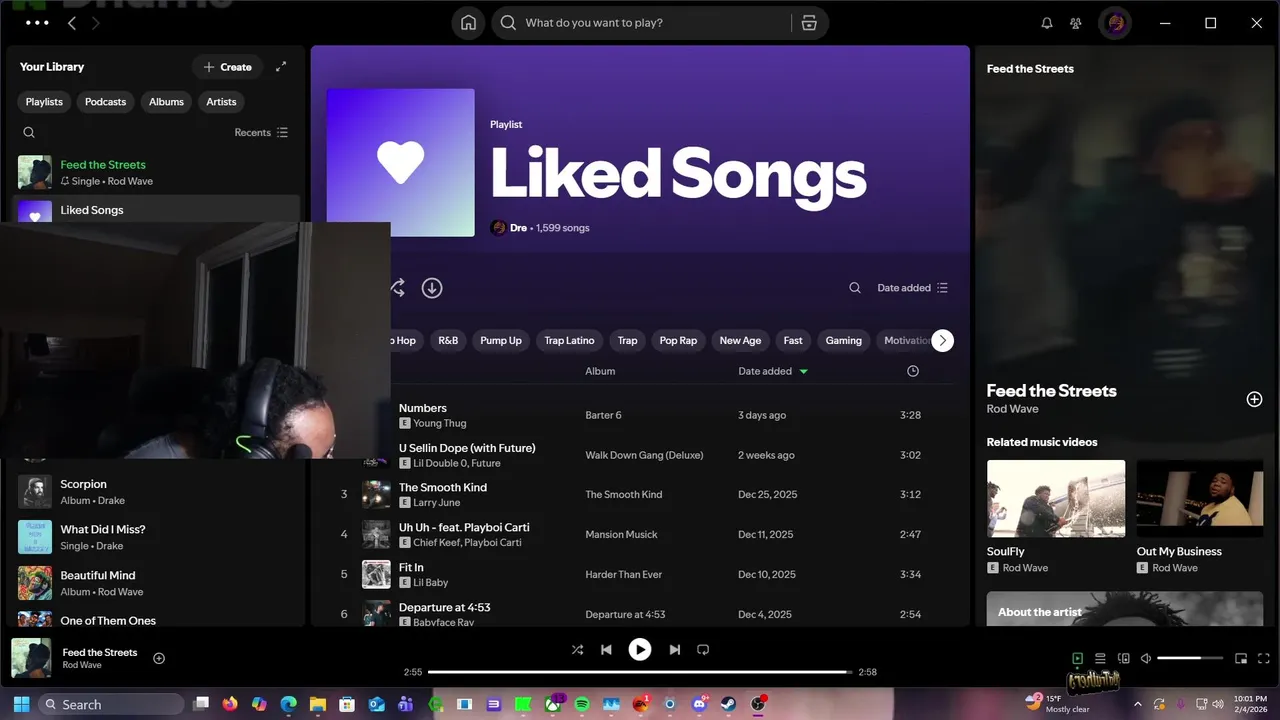
Task: Adjust the Spotify volume slider
Action: coord(1190,659)
